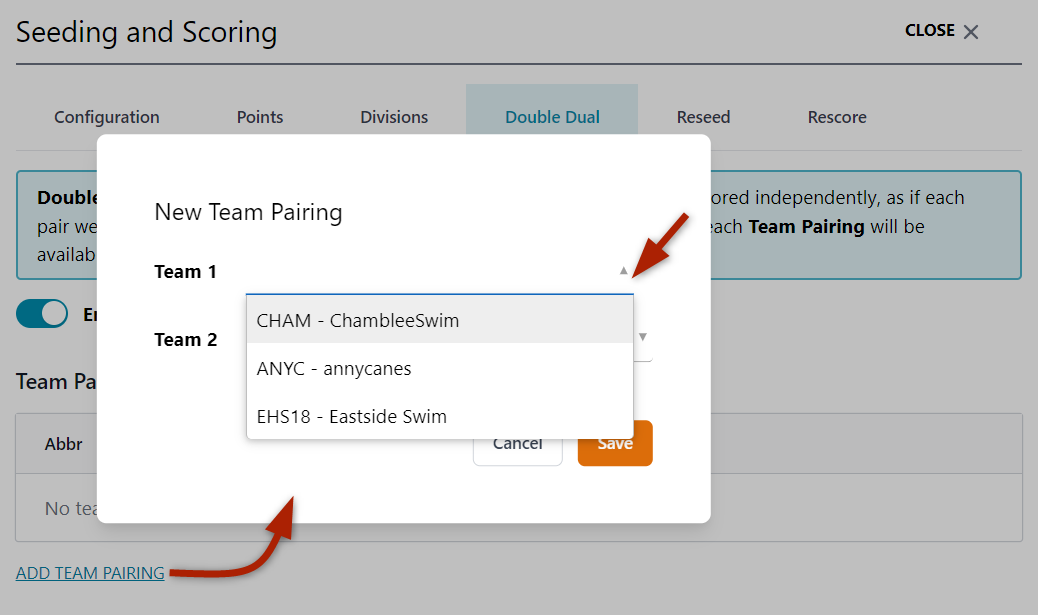Open the Points tab

coord(259,117)
